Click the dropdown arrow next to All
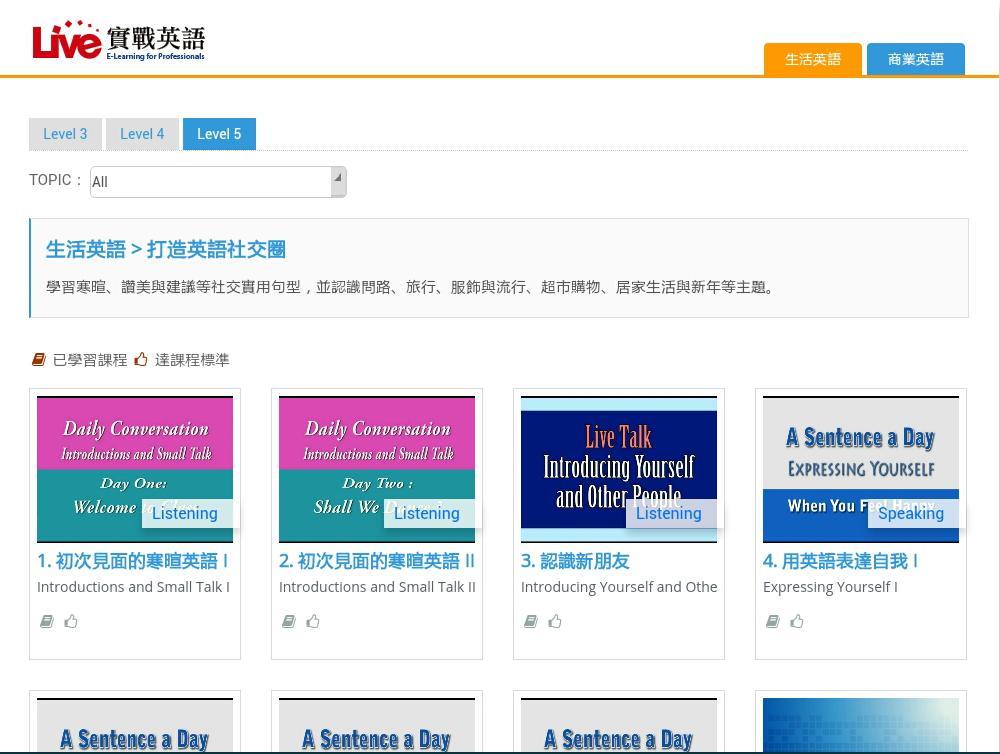This screenshot has width=1000, height=754. point(336,181)
